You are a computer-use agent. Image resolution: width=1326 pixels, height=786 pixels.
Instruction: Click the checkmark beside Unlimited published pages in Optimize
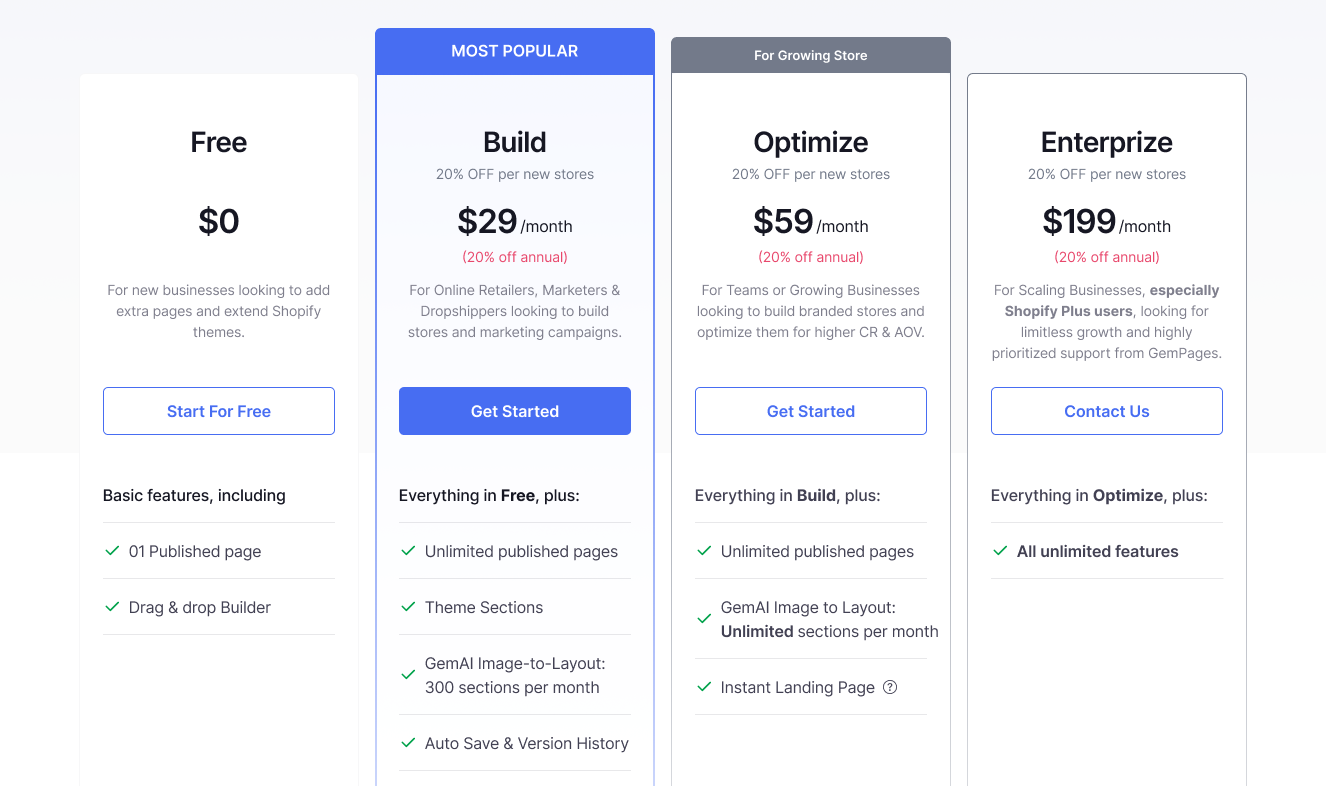pyautogui.click(x=704, y=551)
